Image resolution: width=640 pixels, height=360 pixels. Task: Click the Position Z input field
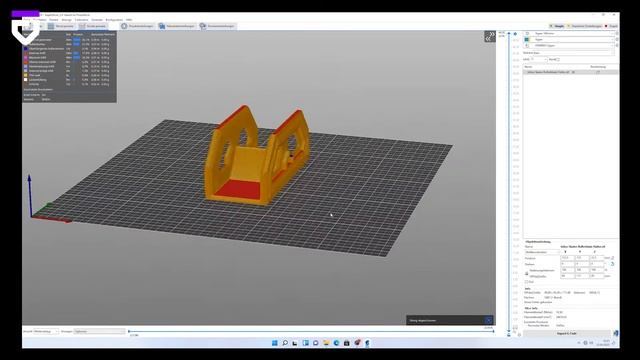[596, 258]
